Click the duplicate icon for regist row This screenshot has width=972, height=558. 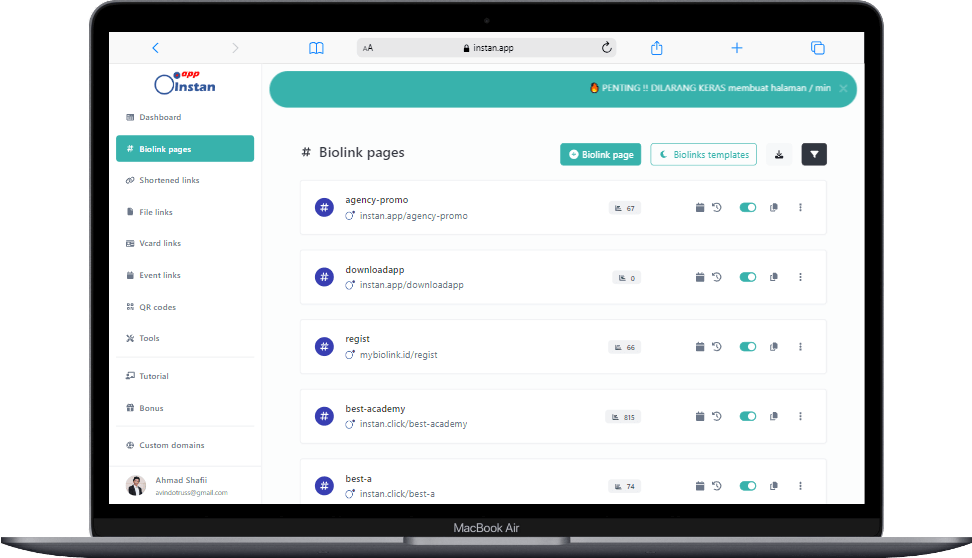(x=774, y=347)
